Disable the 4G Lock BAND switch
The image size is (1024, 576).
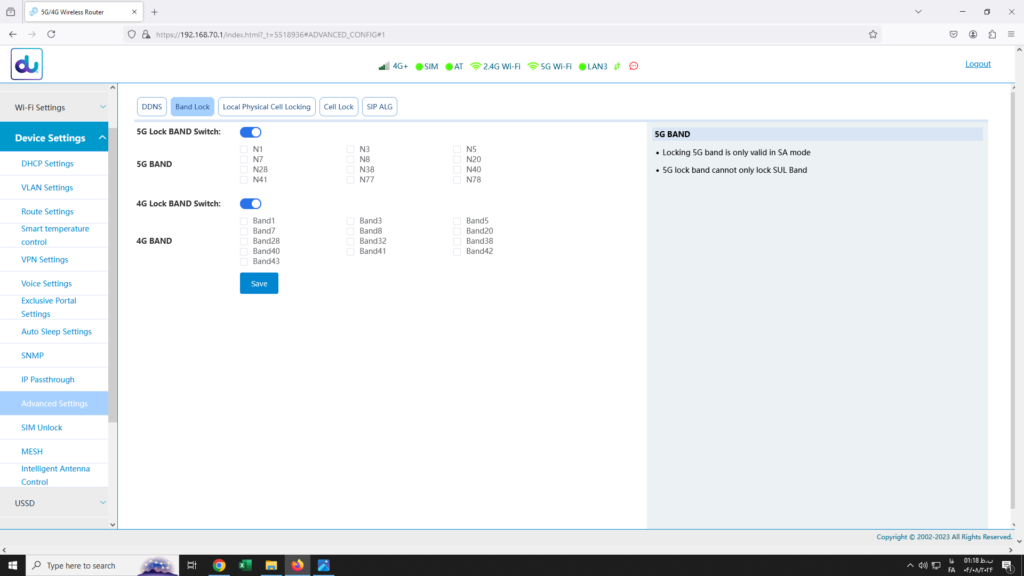click(x=250, y=204)
